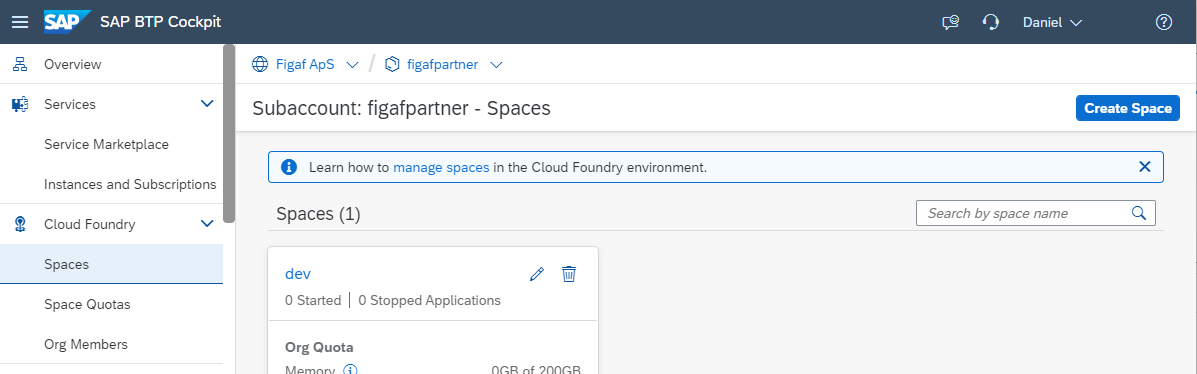Viewport: 1197px width, 374px height.
Task: Open the manage spaces link
Action: pyautogui.click(x=441, y=166)
